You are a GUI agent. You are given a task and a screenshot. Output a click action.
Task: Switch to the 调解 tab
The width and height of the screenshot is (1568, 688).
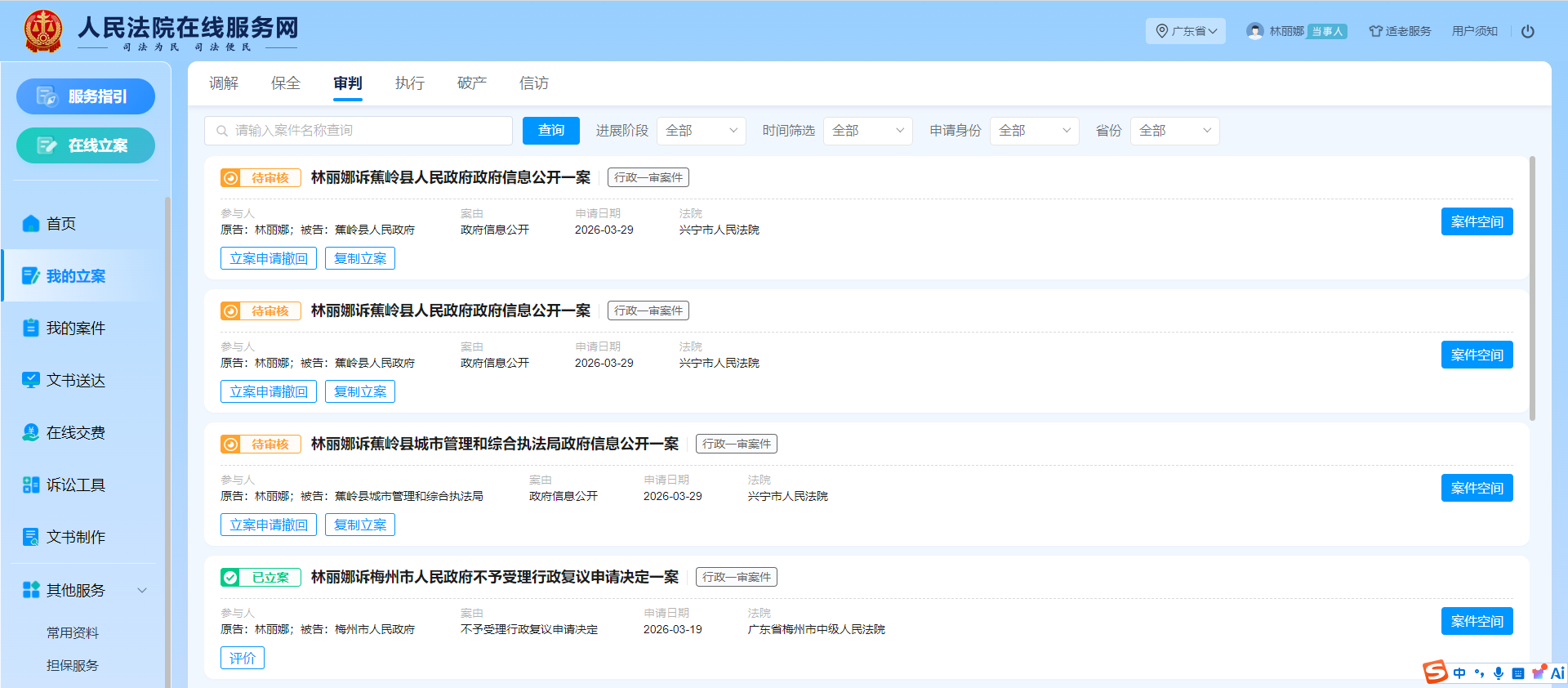coord(223,83)
